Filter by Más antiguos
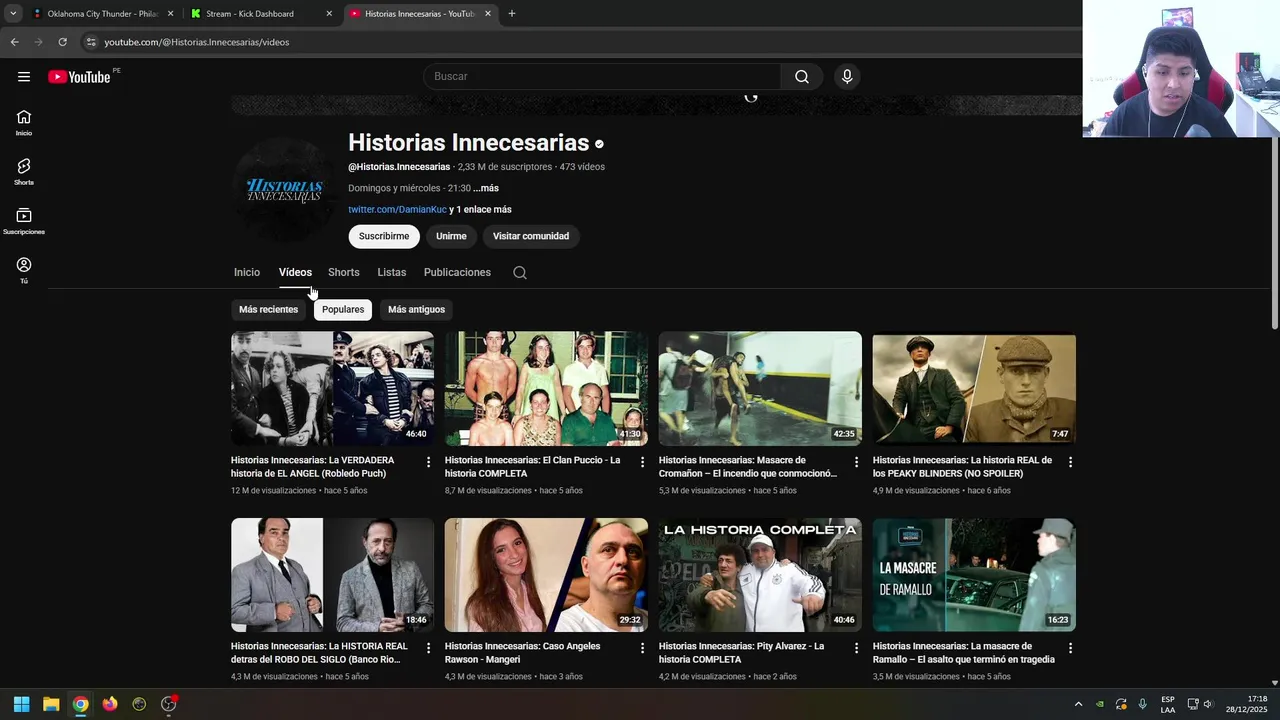 pos(416,309)
